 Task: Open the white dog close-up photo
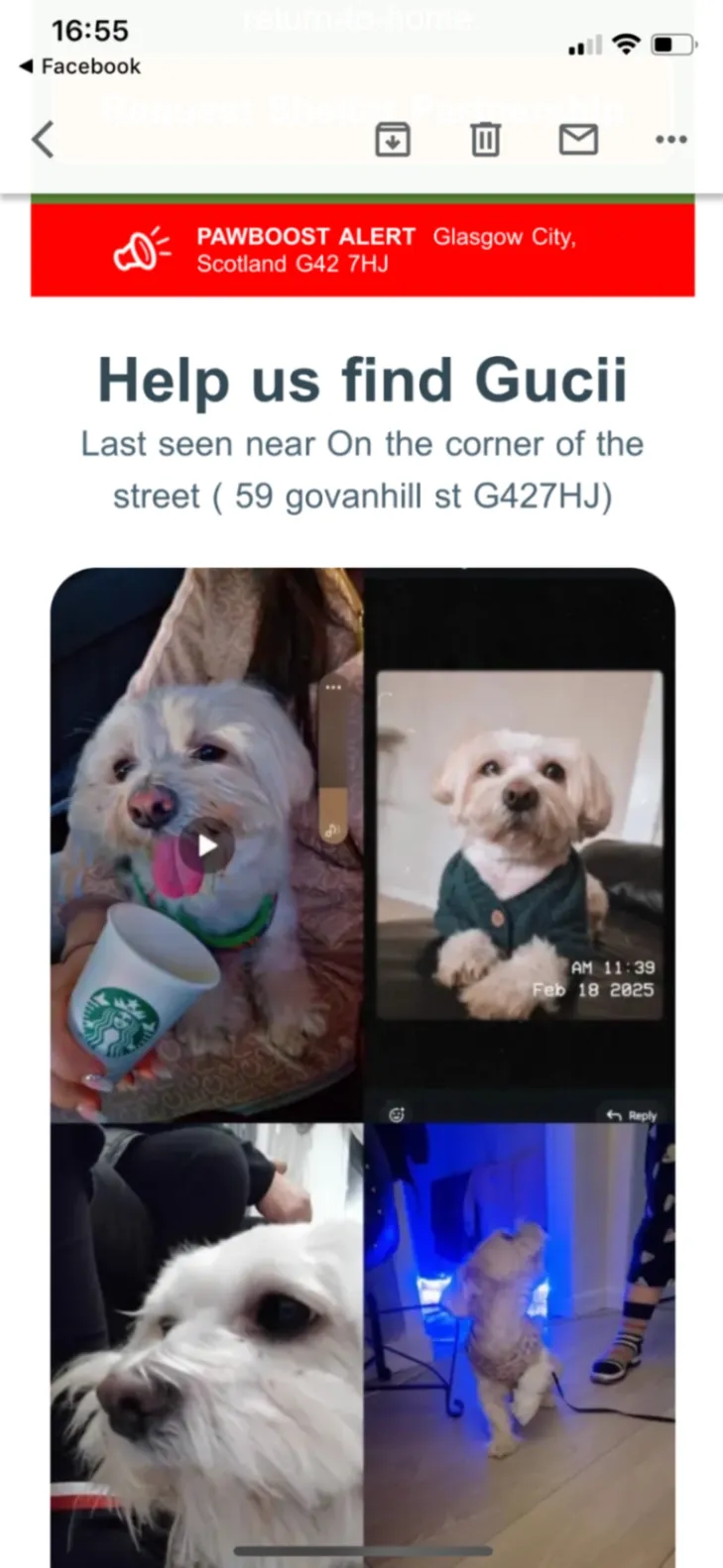pos(207,1345)
